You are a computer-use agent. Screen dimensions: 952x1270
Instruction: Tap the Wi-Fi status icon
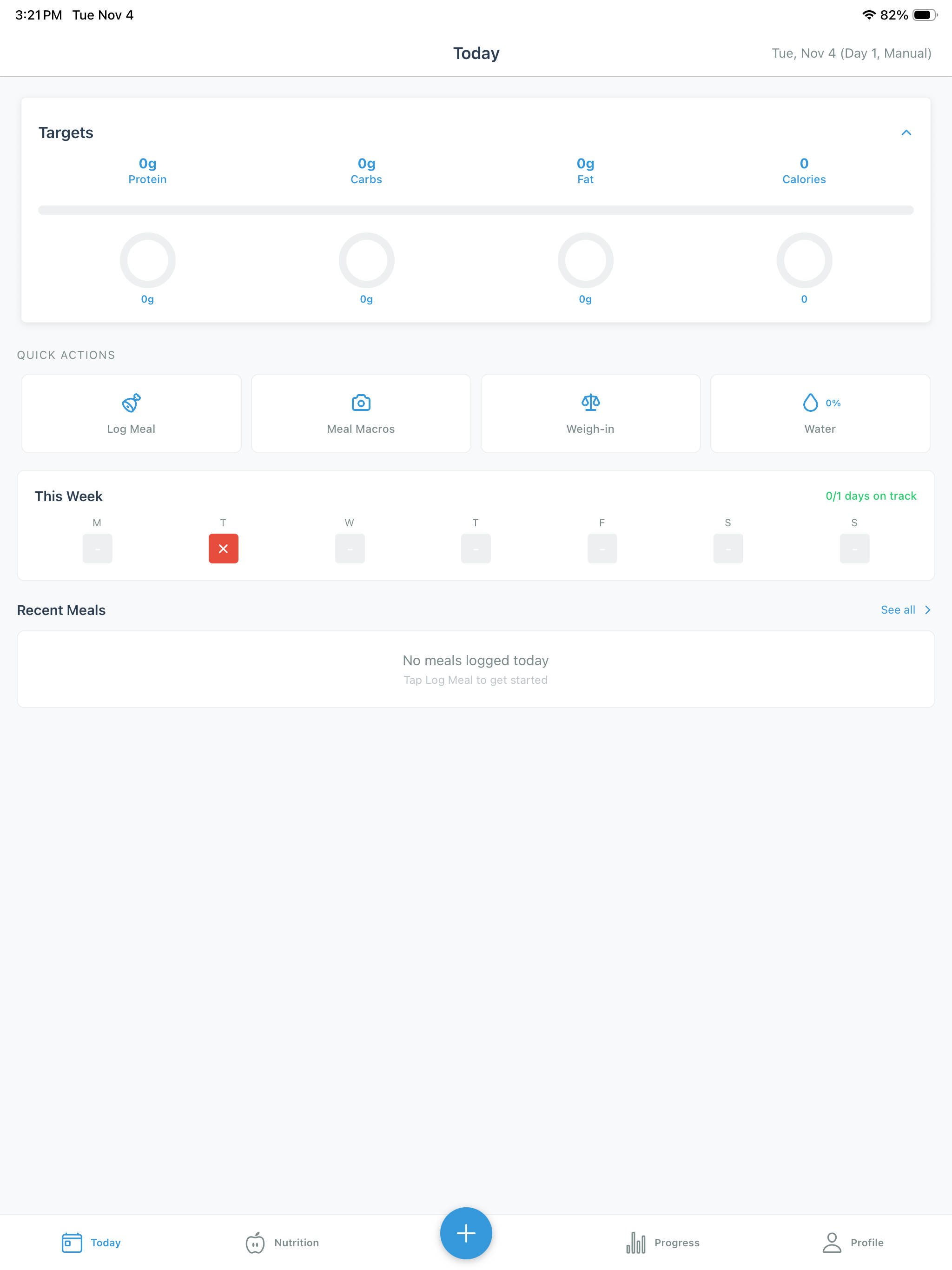coord(869,15)
